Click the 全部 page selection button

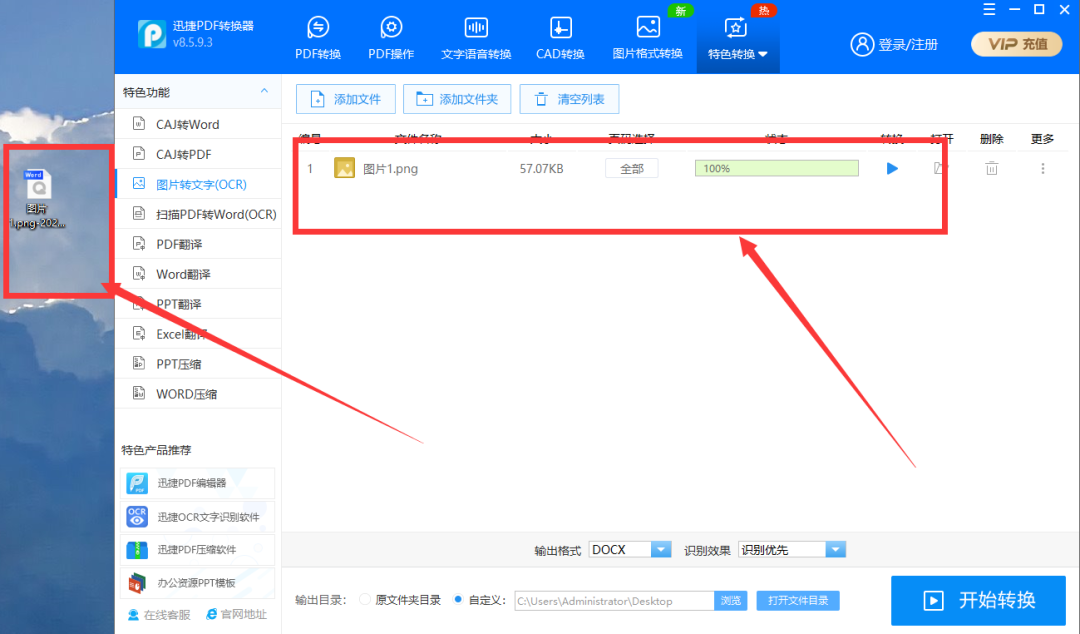pyautogui.click(x=632, y=169)
